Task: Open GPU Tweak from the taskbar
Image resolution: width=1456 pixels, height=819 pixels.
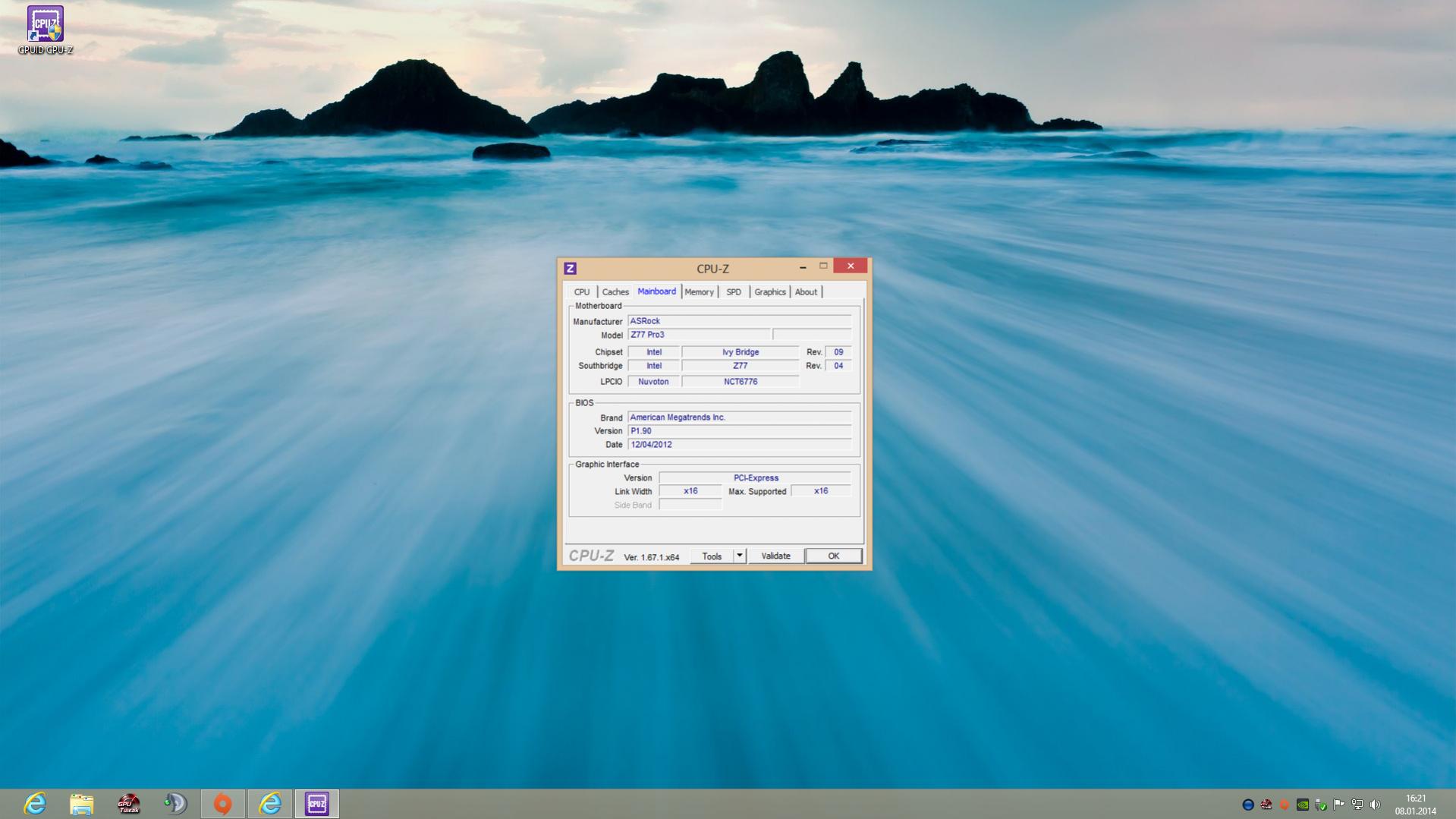Action: [x=128, y=804]
